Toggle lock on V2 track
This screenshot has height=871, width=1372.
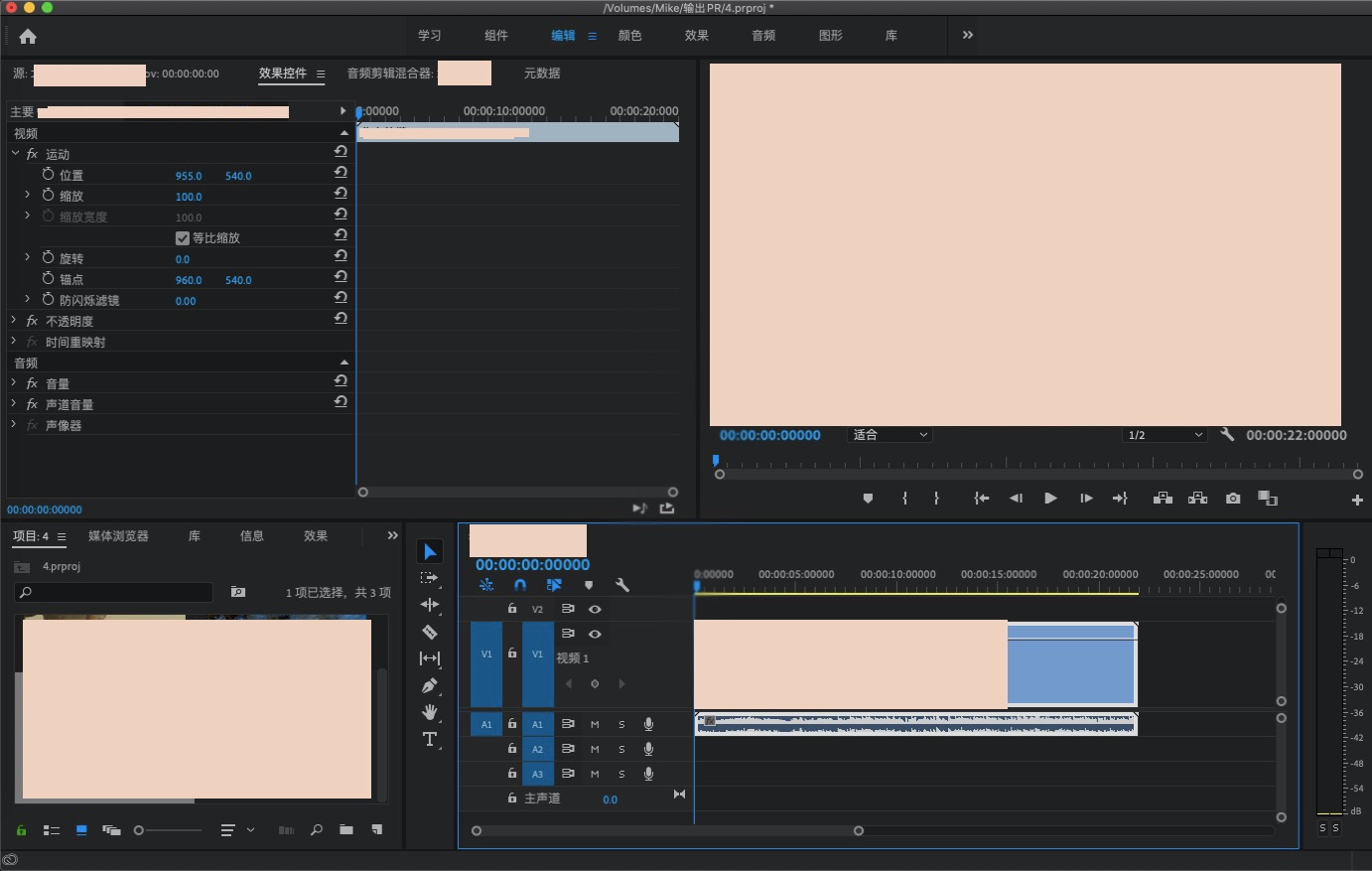tap(512, 608)
